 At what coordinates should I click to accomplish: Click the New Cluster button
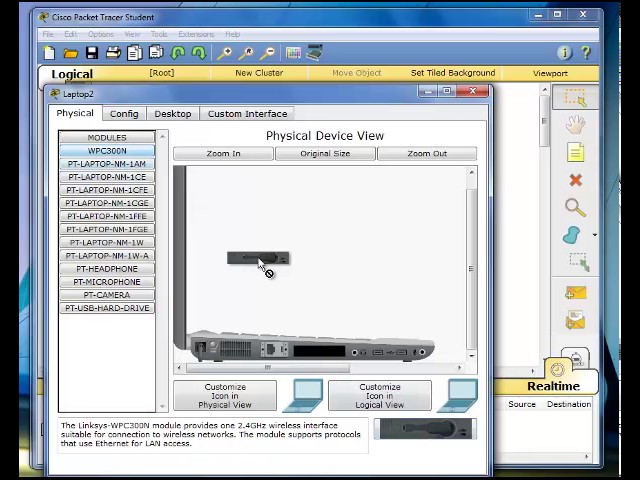point(259,73)
